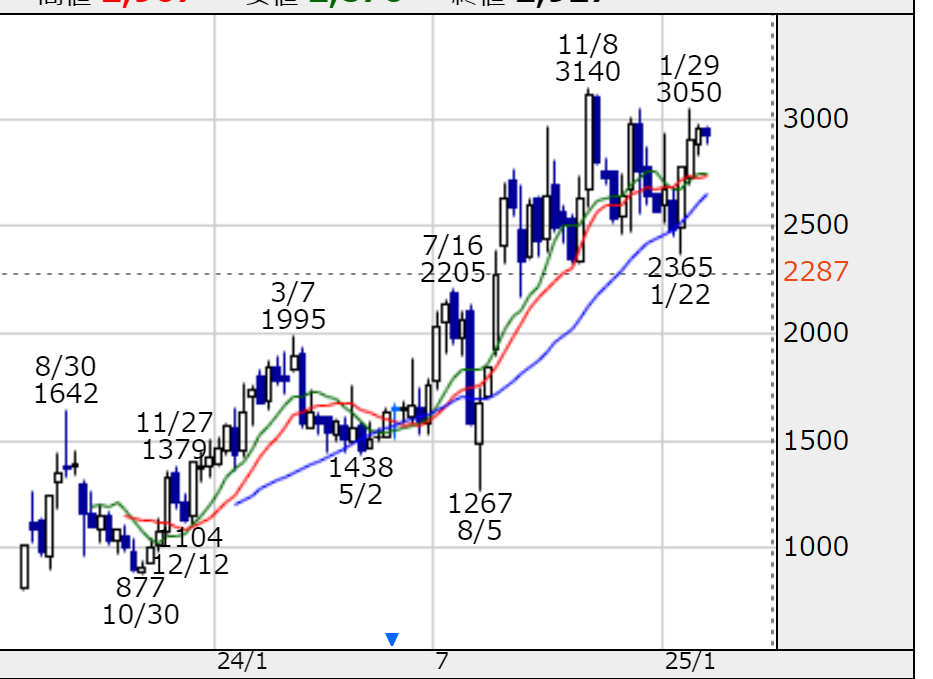
Task: Click the red 2287 current price label
Action: click(815, 272)
